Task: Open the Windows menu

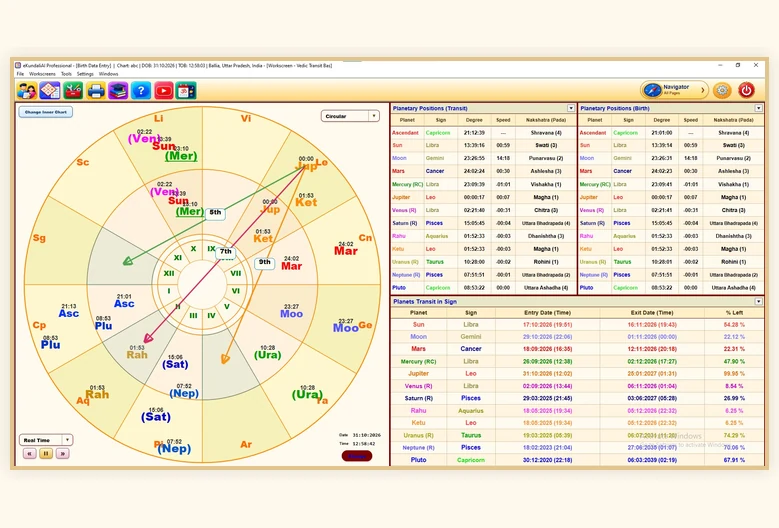Action: pos(108,74)
